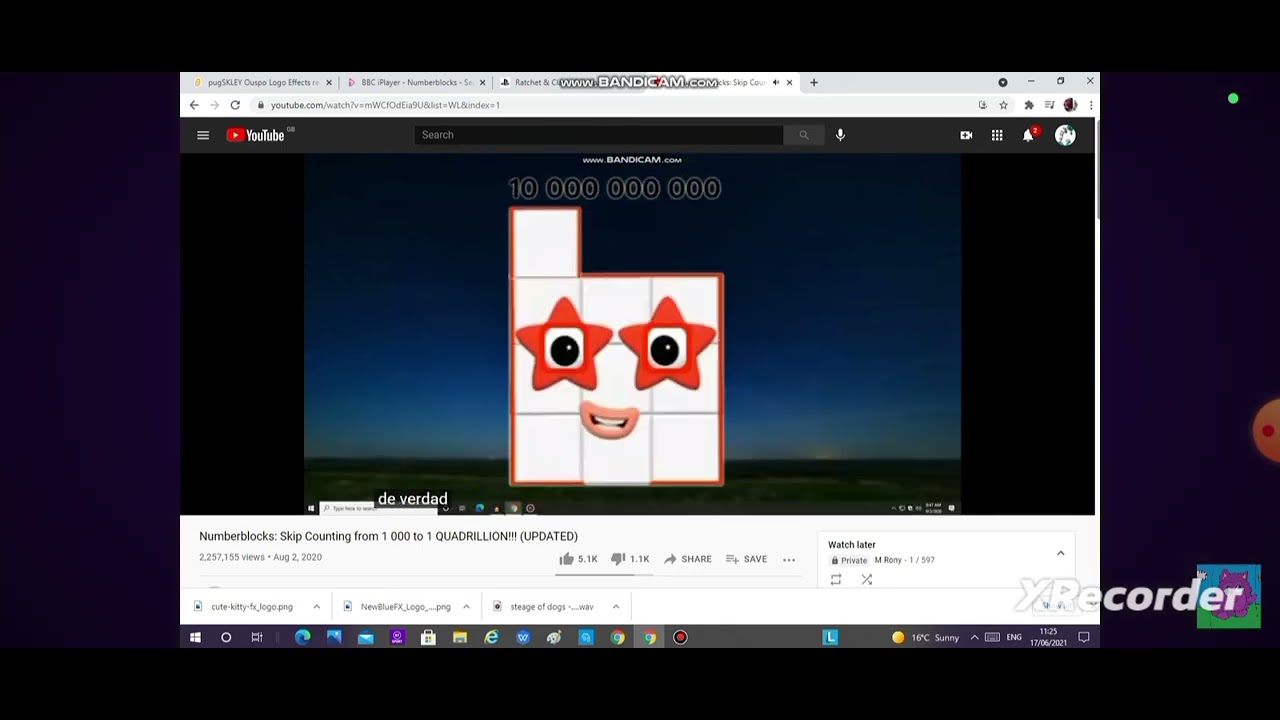The height and width of the screenshot is (720, 1280).
Task: Reload the page with refresh button
Action: 235,105
